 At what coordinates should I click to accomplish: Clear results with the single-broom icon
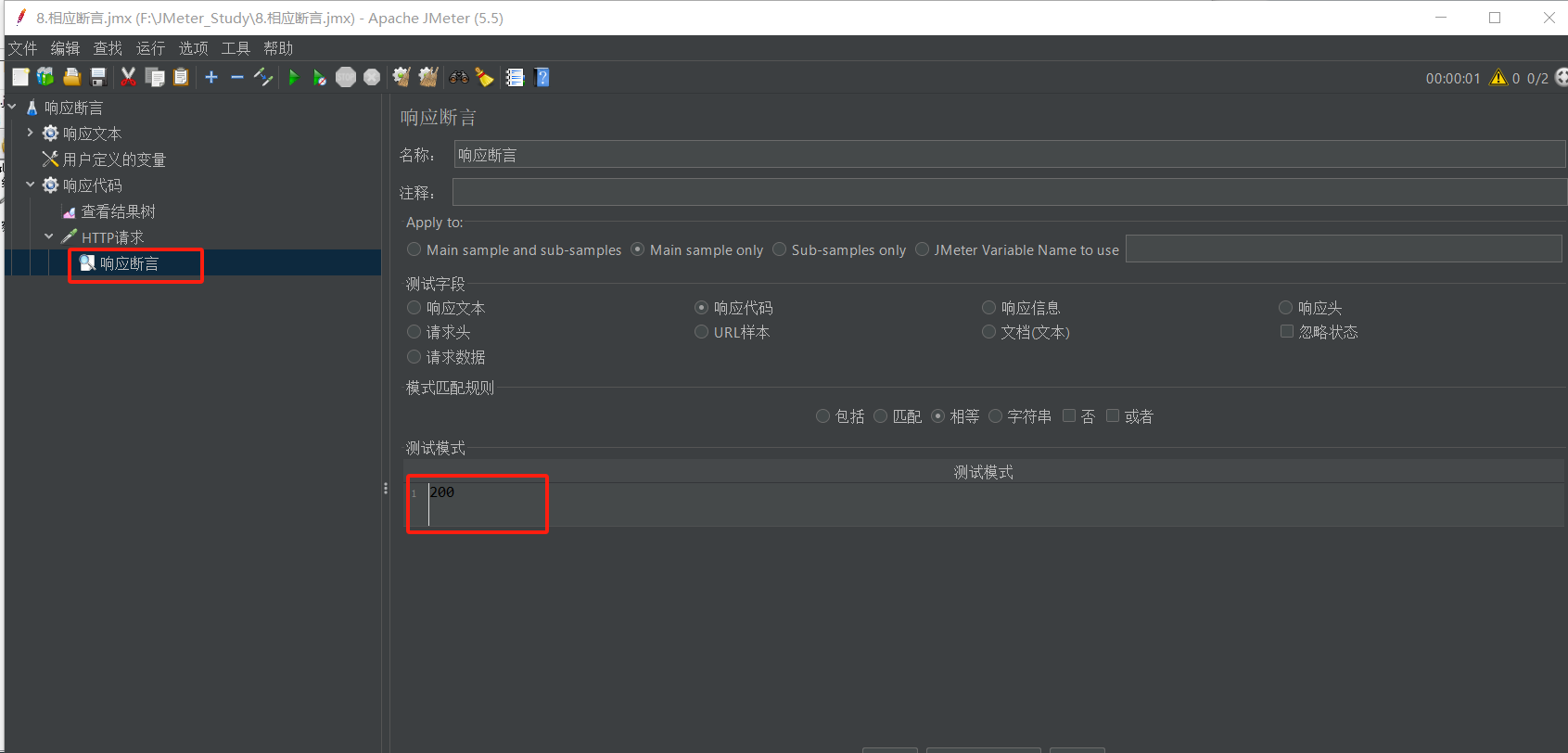(x=402, y=77)
